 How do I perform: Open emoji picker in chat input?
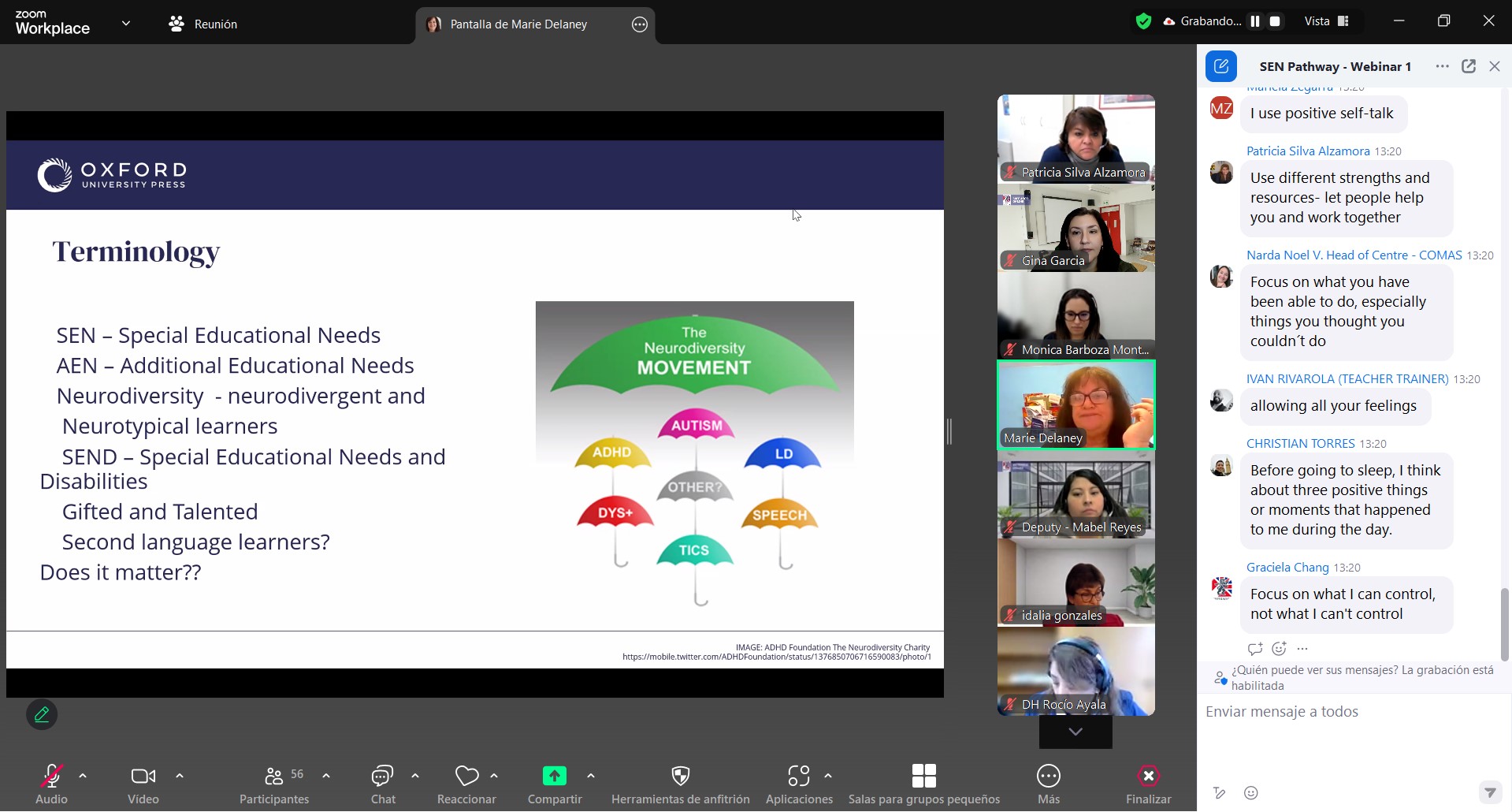1251,793
